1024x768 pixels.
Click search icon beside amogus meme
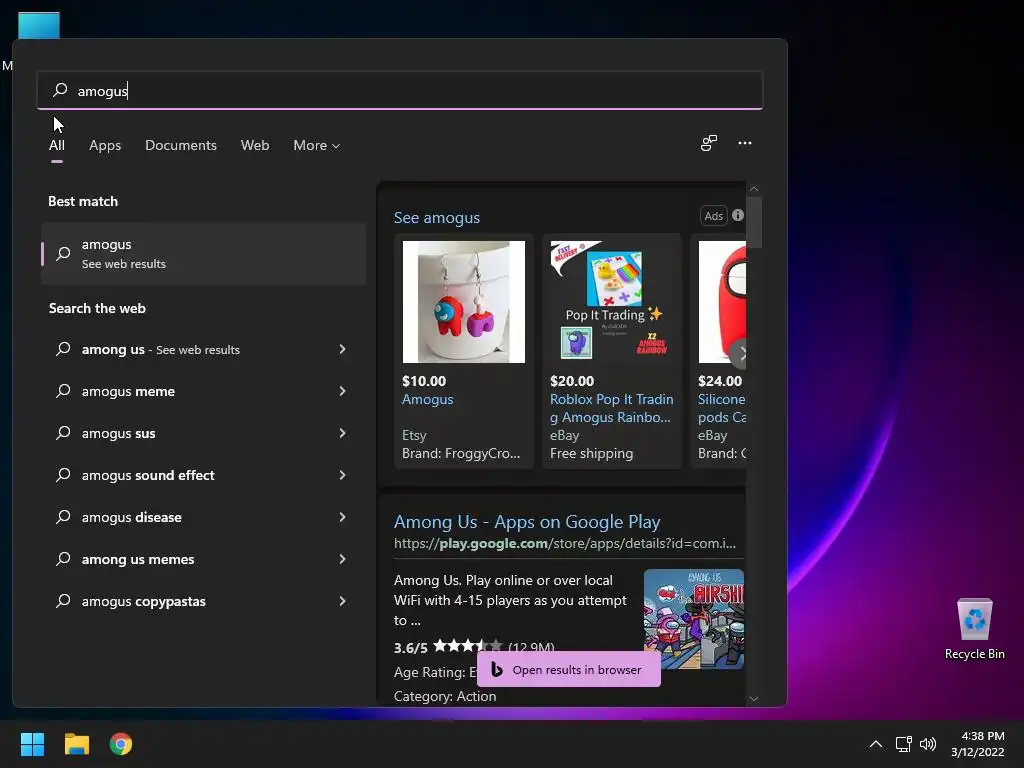click(63, 391)
